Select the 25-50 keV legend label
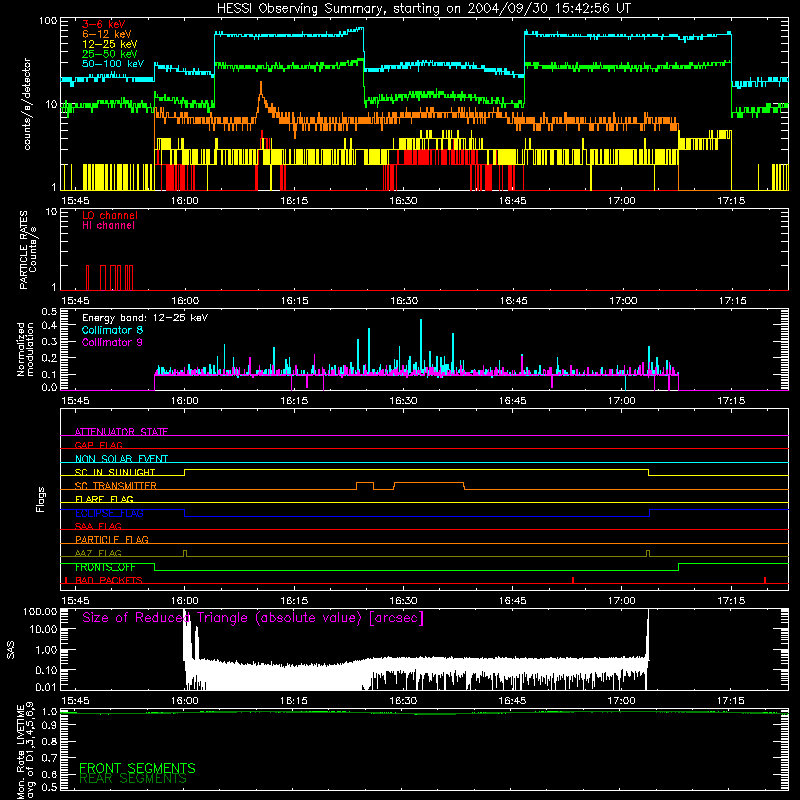The height and width of the screenshot is (800, 800). pos(110,54)
